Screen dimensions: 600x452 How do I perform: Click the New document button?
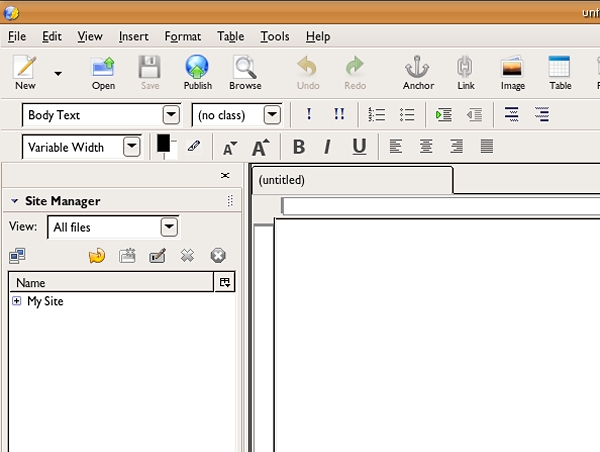(x=25, y=72)
